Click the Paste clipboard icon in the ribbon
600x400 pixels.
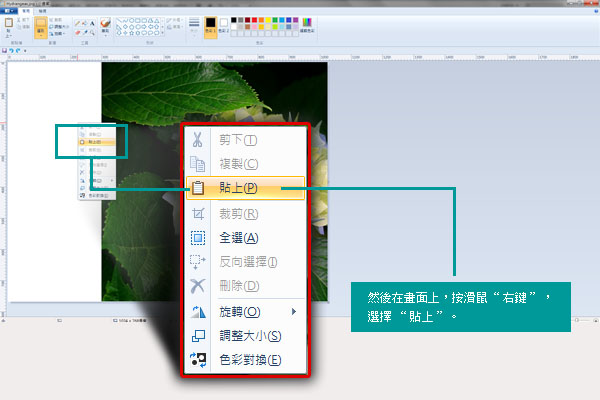tap(8, 23)
